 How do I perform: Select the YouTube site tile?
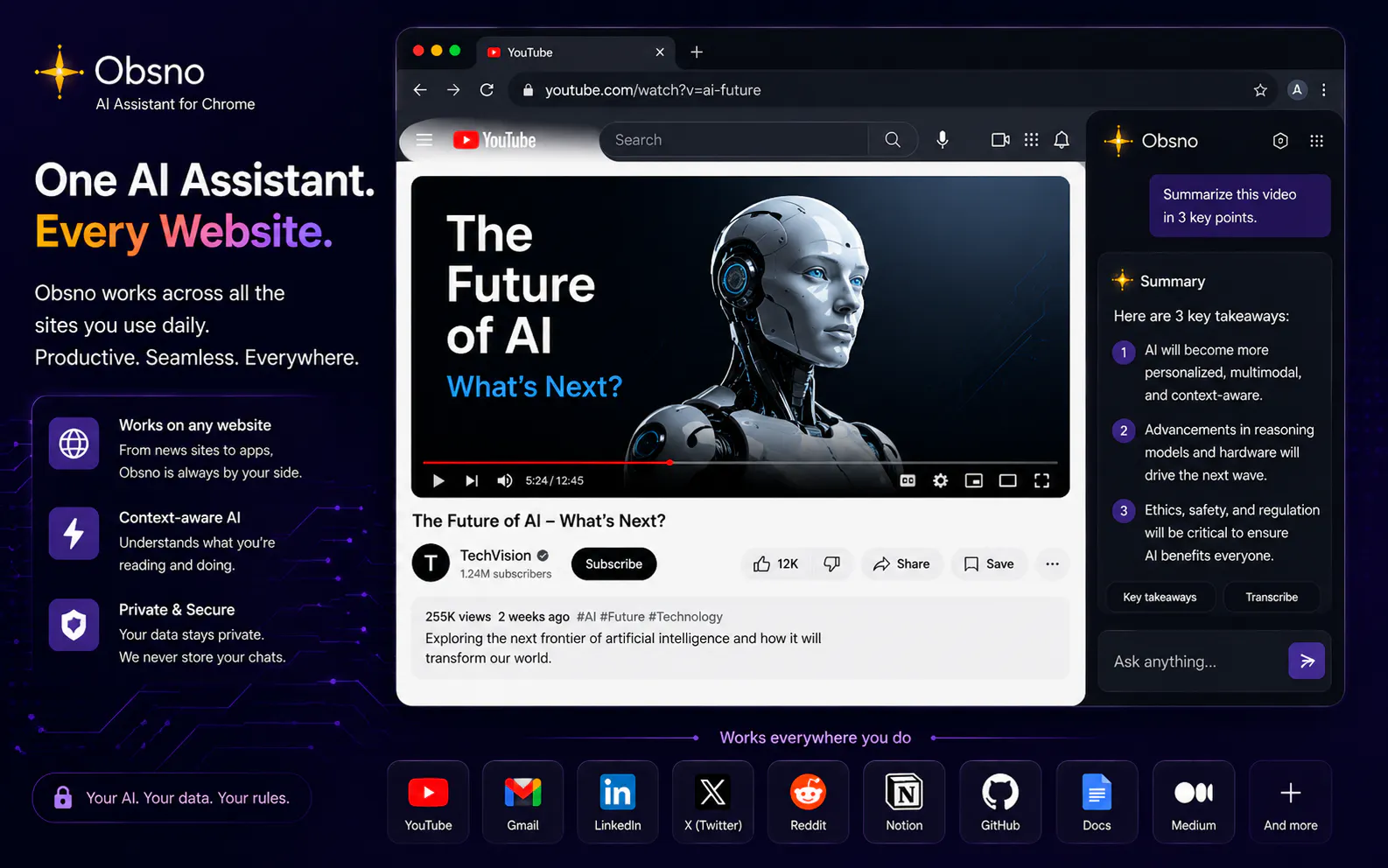click(428, 802)
